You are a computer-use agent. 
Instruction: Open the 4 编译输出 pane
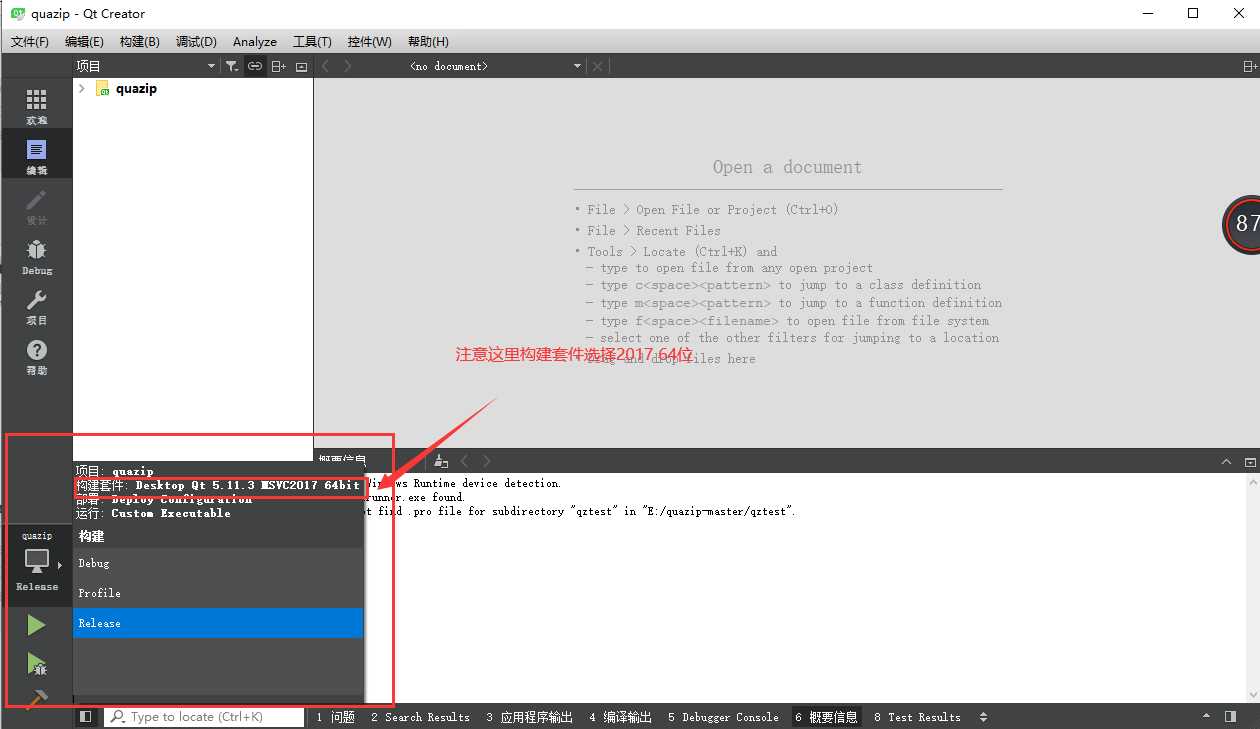[x=620, y=717]
